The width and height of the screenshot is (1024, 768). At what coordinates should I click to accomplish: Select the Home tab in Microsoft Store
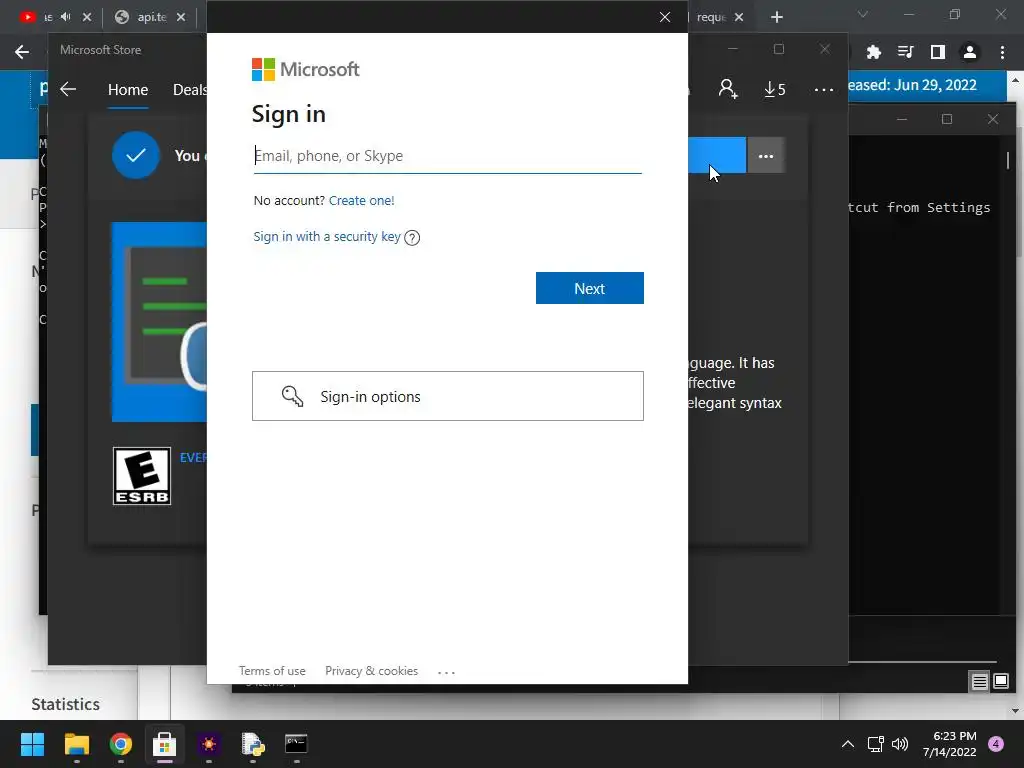point(128,89)
